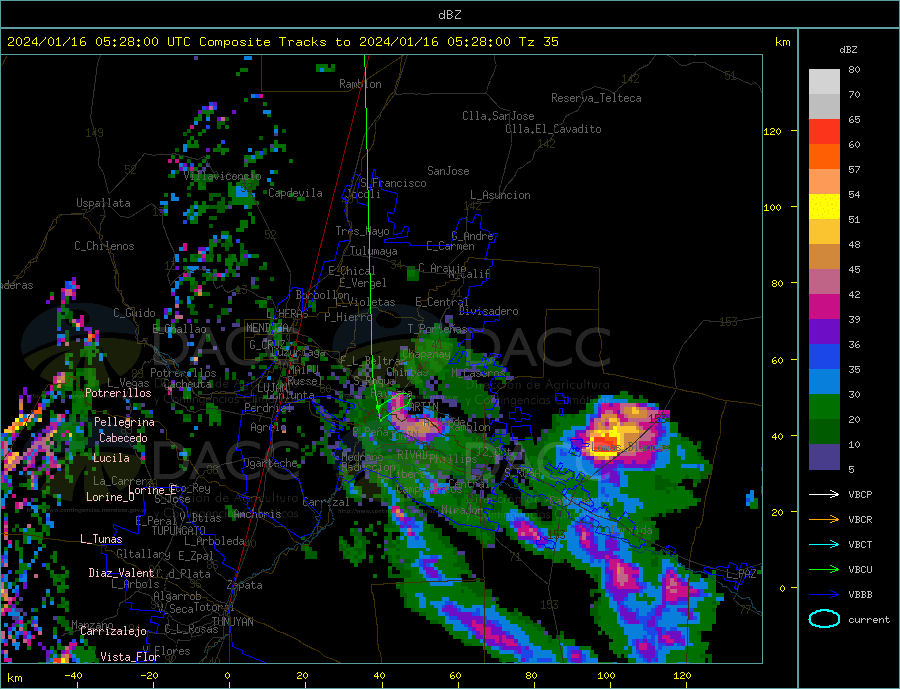
Task: Click the L_Tunas label
Action: [x=101, y=539]
